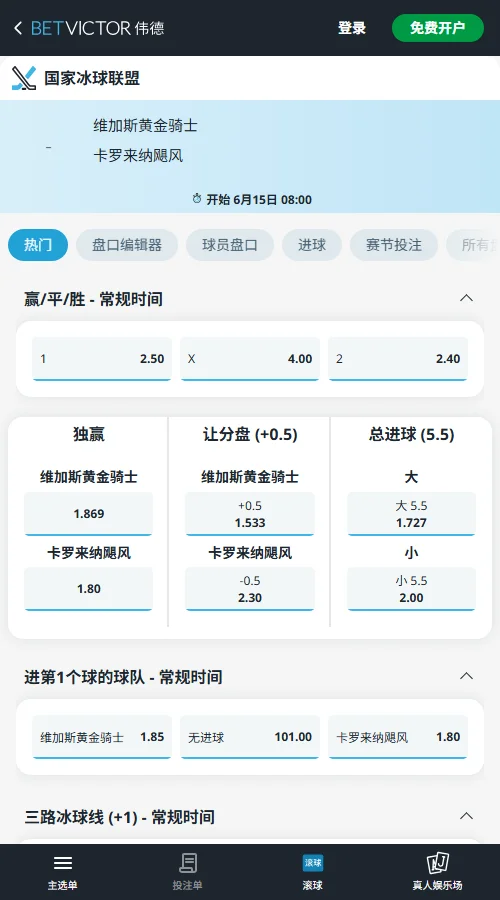Select 小 5.5 odds 2.00

(411, 589)
